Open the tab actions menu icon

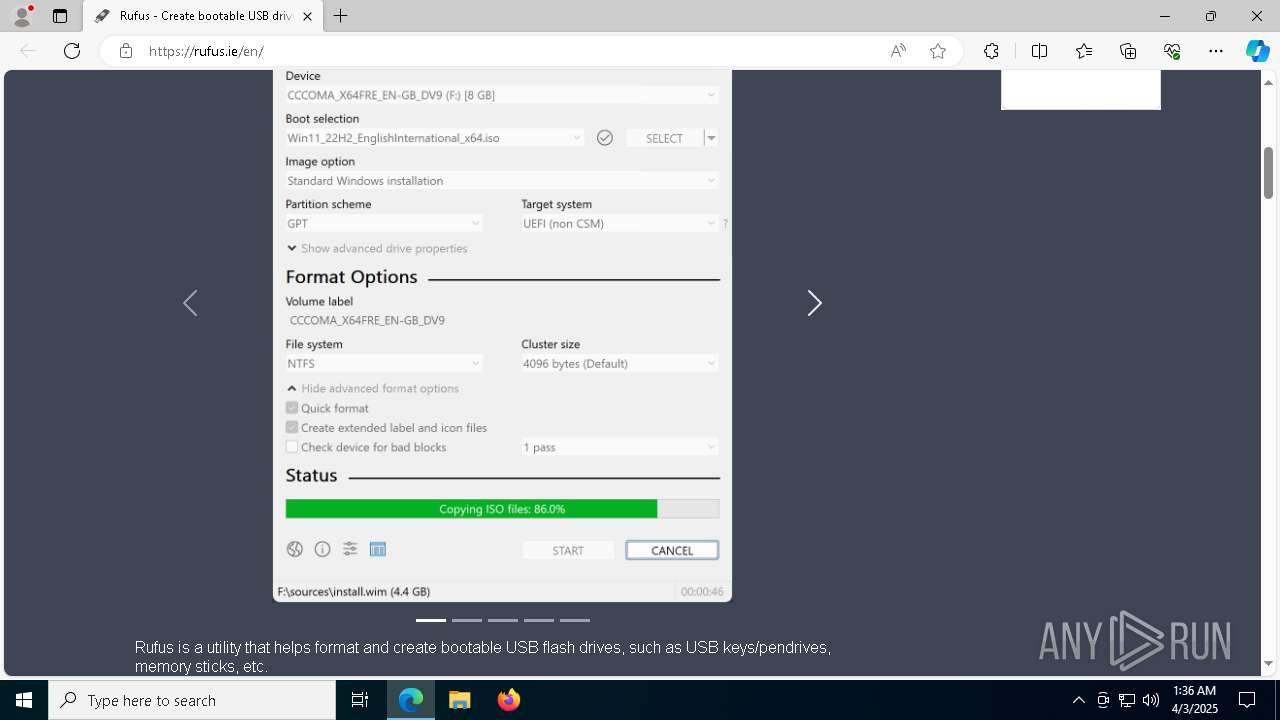[x=60, y=16]
